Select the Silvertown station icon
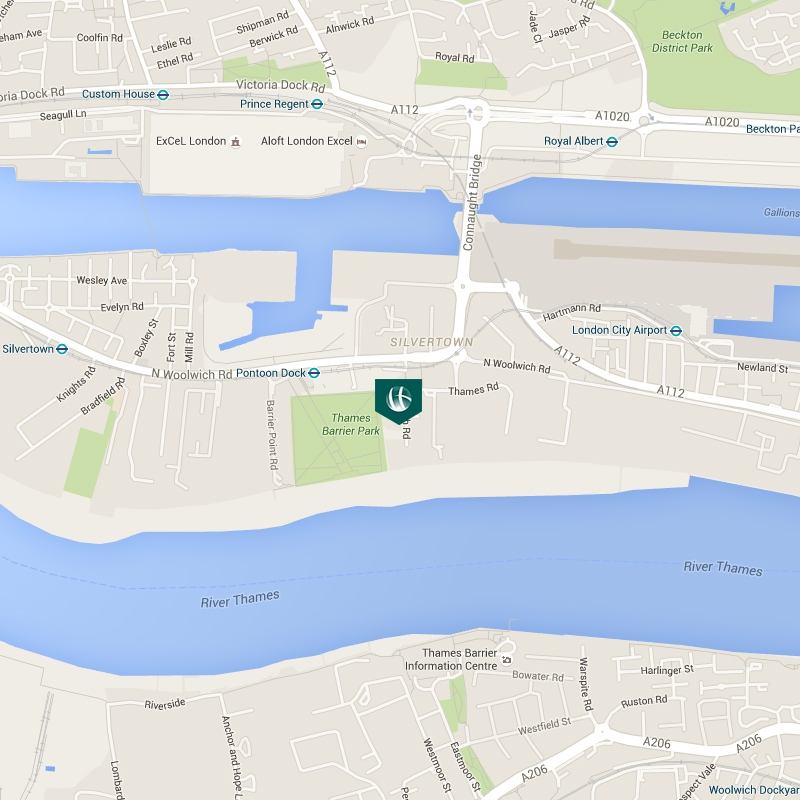This screenshot has width=800, height=800. pyautogui.click(x=62, y=349)
